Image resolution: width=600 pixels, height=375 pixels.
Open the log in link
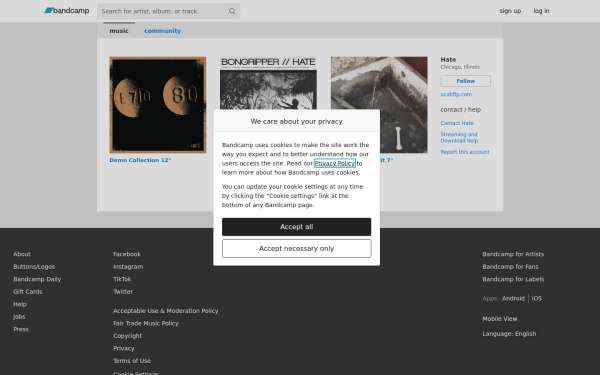pos(541,11)
